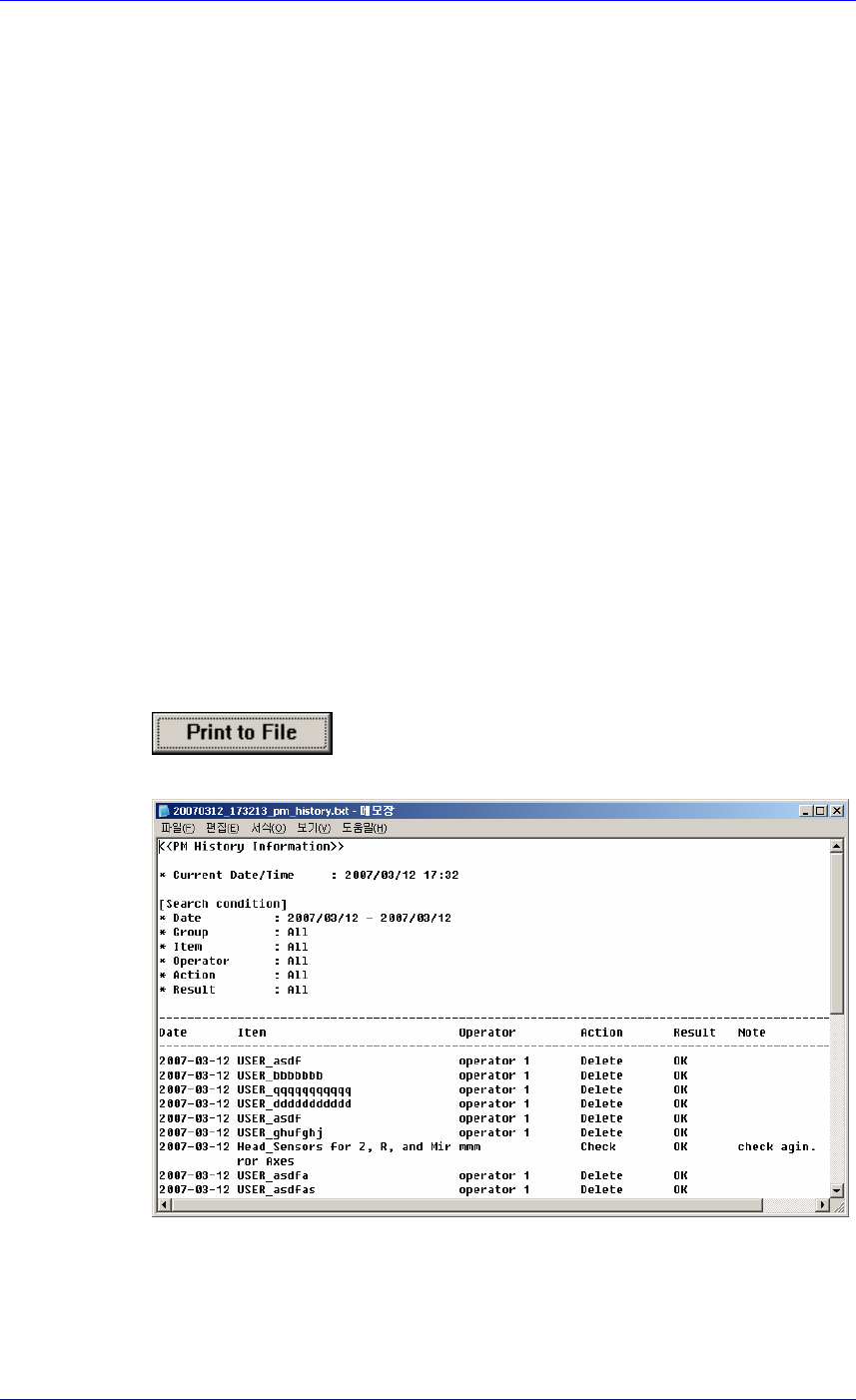Click the vertical scrollbar thumb

[837, 933]
